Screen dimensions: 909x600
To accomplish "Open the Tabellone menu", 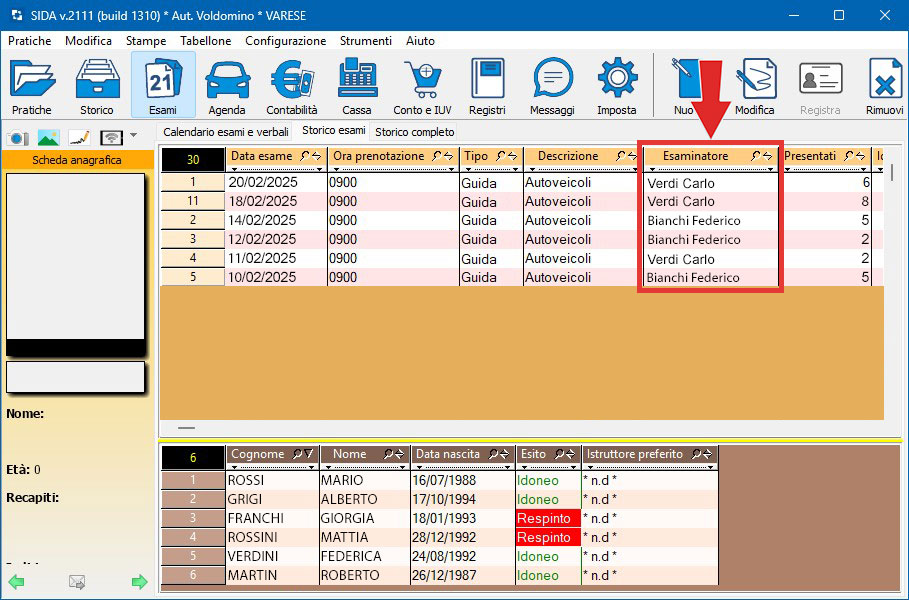I will pyautogui.click(x=205, y=41).
